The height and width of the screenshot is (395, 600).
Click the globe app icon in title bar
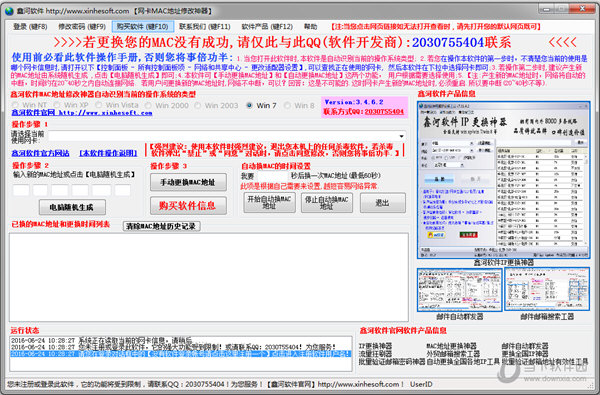pyautogui.click(x=9, y=11)
